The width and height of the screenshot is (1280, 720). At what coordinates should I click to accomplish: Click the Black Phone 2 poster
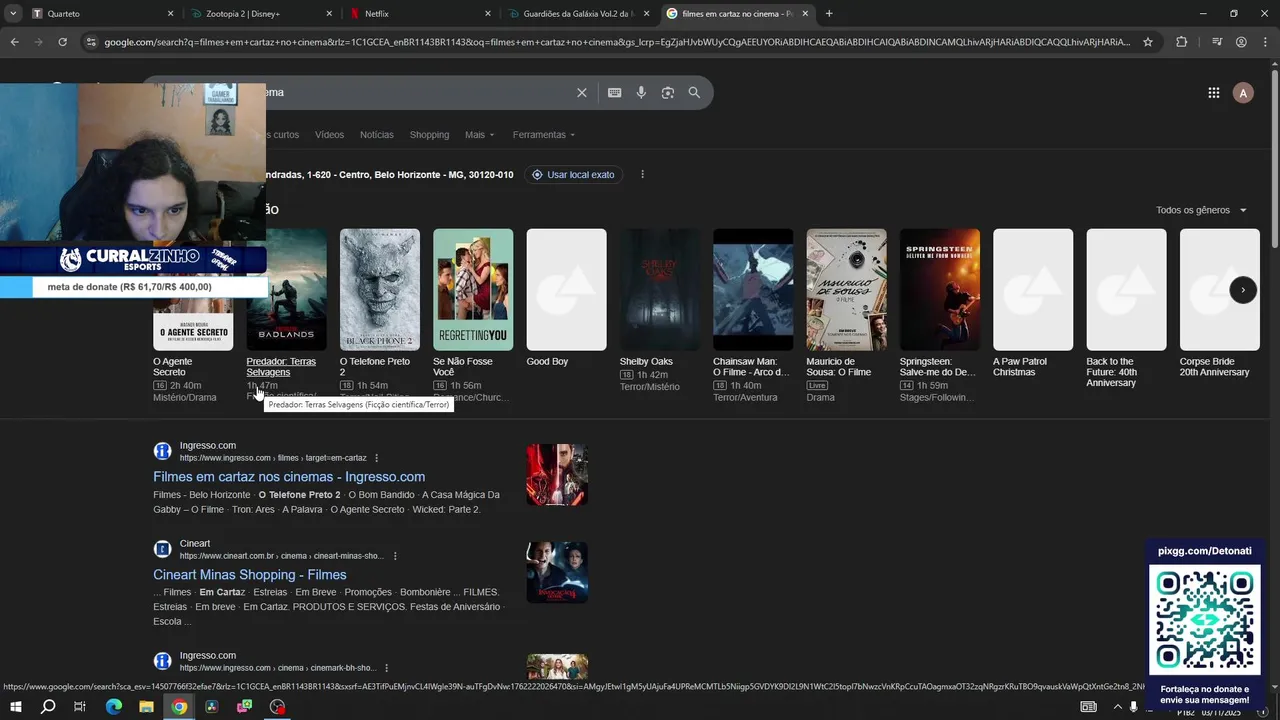(x=380, y=290)
